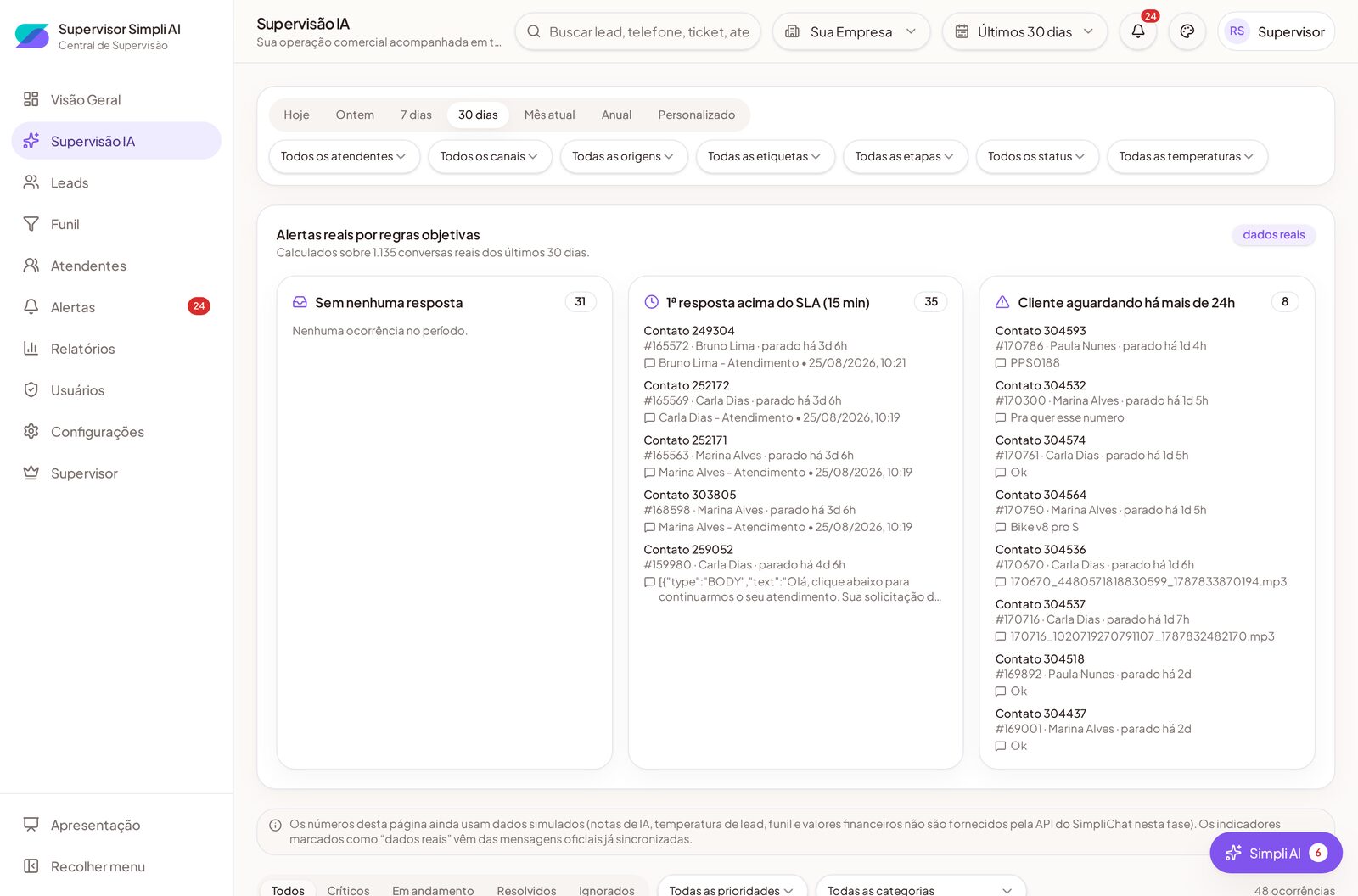The image size is (1358, 896).
Task: Click the search magnifier icon
Action: pyautogui.click(x=534, y=31)
